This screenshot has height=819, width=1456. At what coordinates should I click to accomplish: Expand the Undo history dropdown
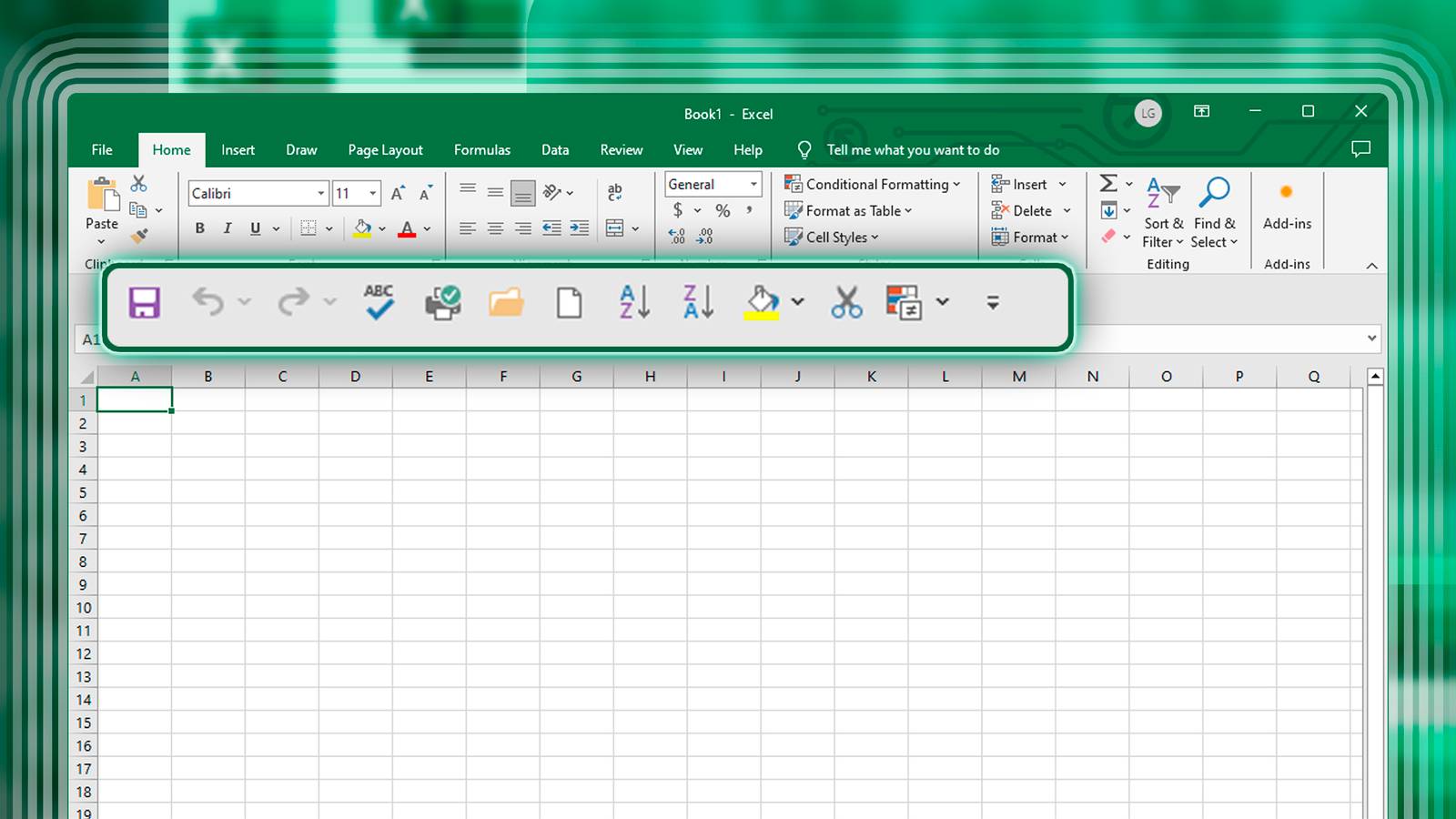[243, 302]
